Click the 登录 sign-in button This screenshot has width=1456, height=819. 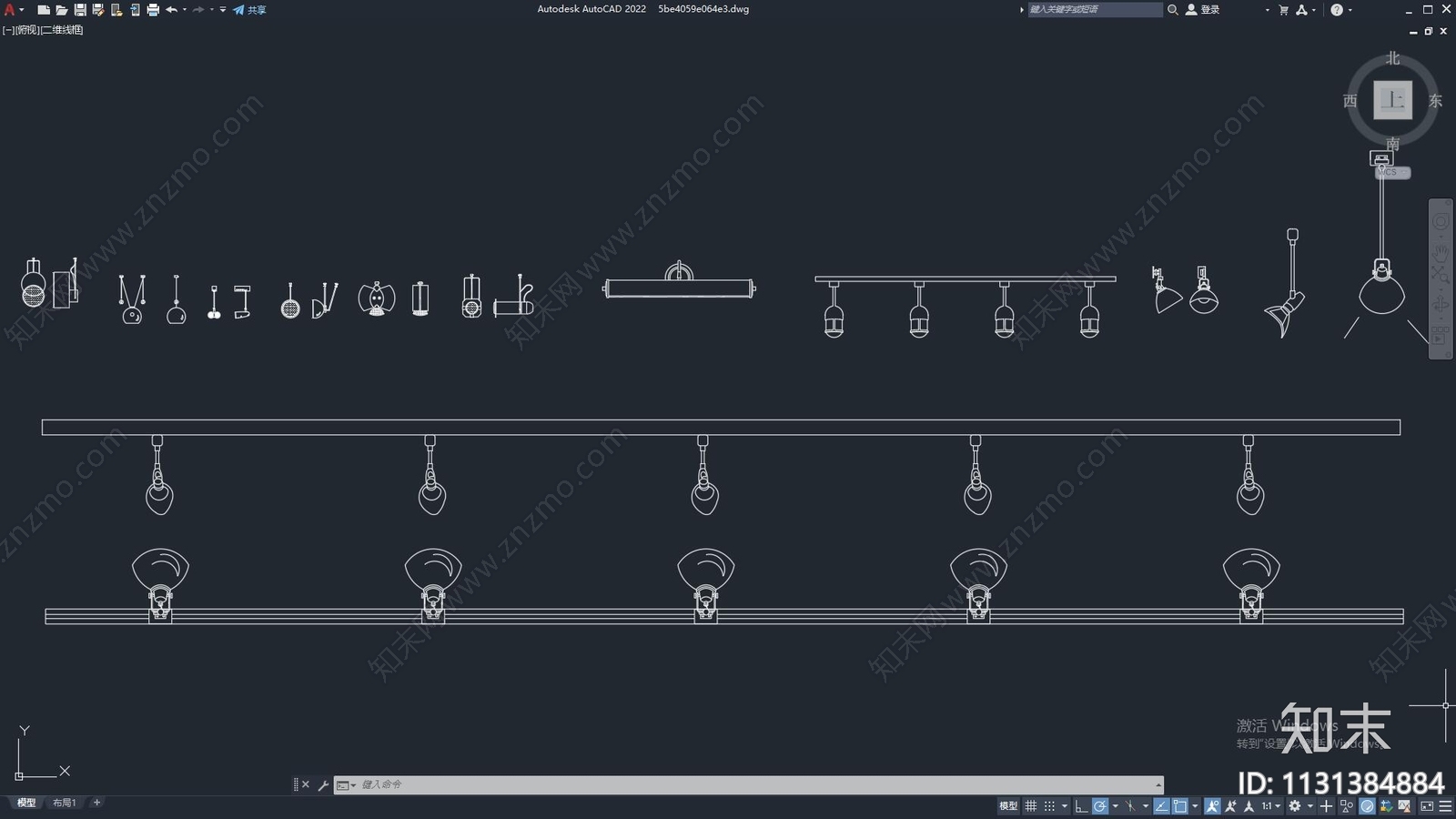click(x=1203, y=9)
